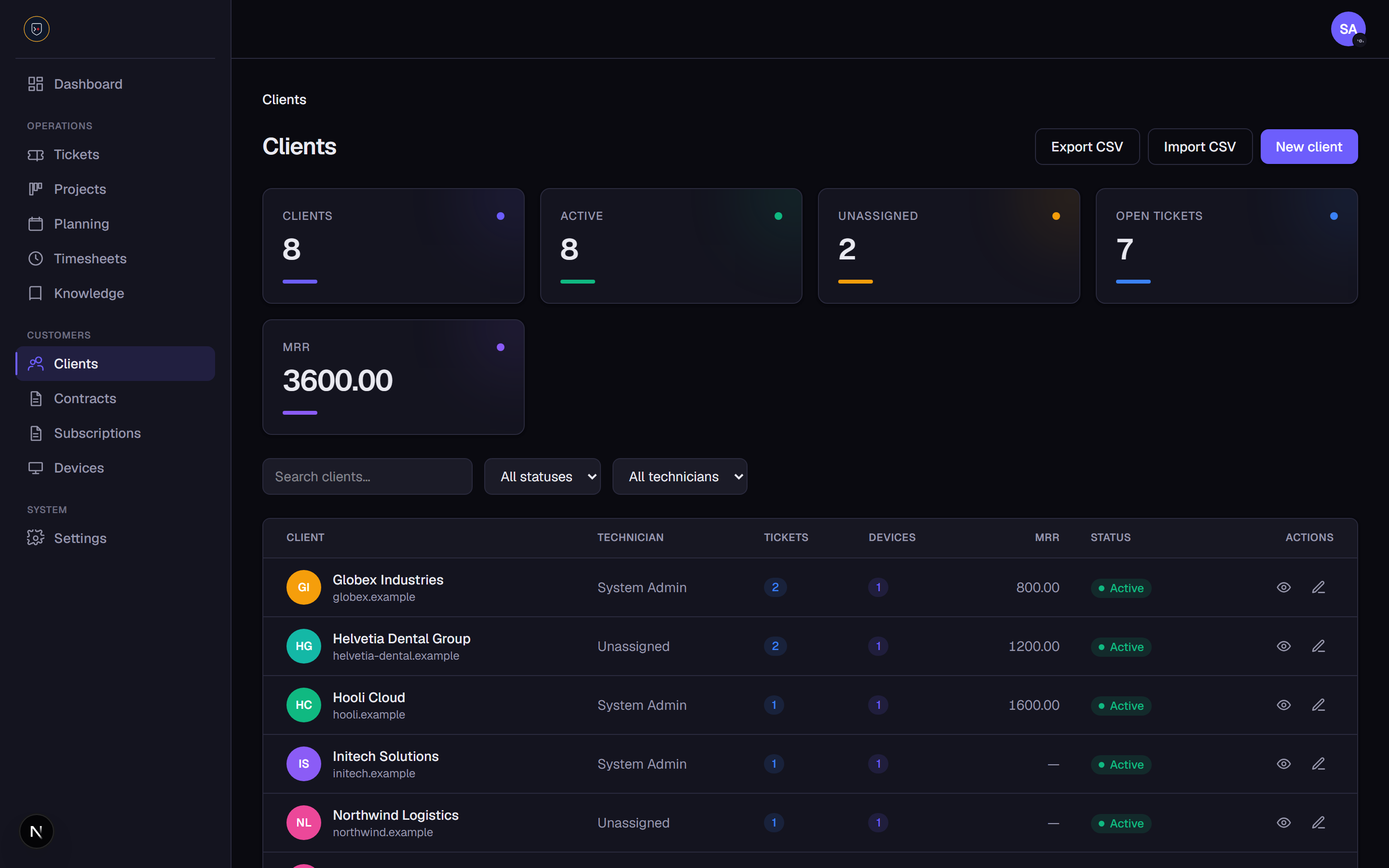The width and height of the screenshot is (1389, 868).
Task: Edit Hooli Cloud with the pencil icon
Action: [1319, 705]
